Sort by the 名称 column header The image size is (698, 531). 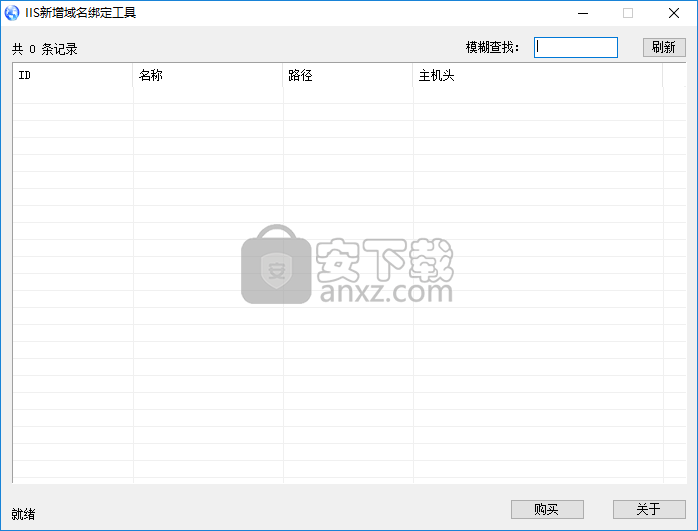207,75
